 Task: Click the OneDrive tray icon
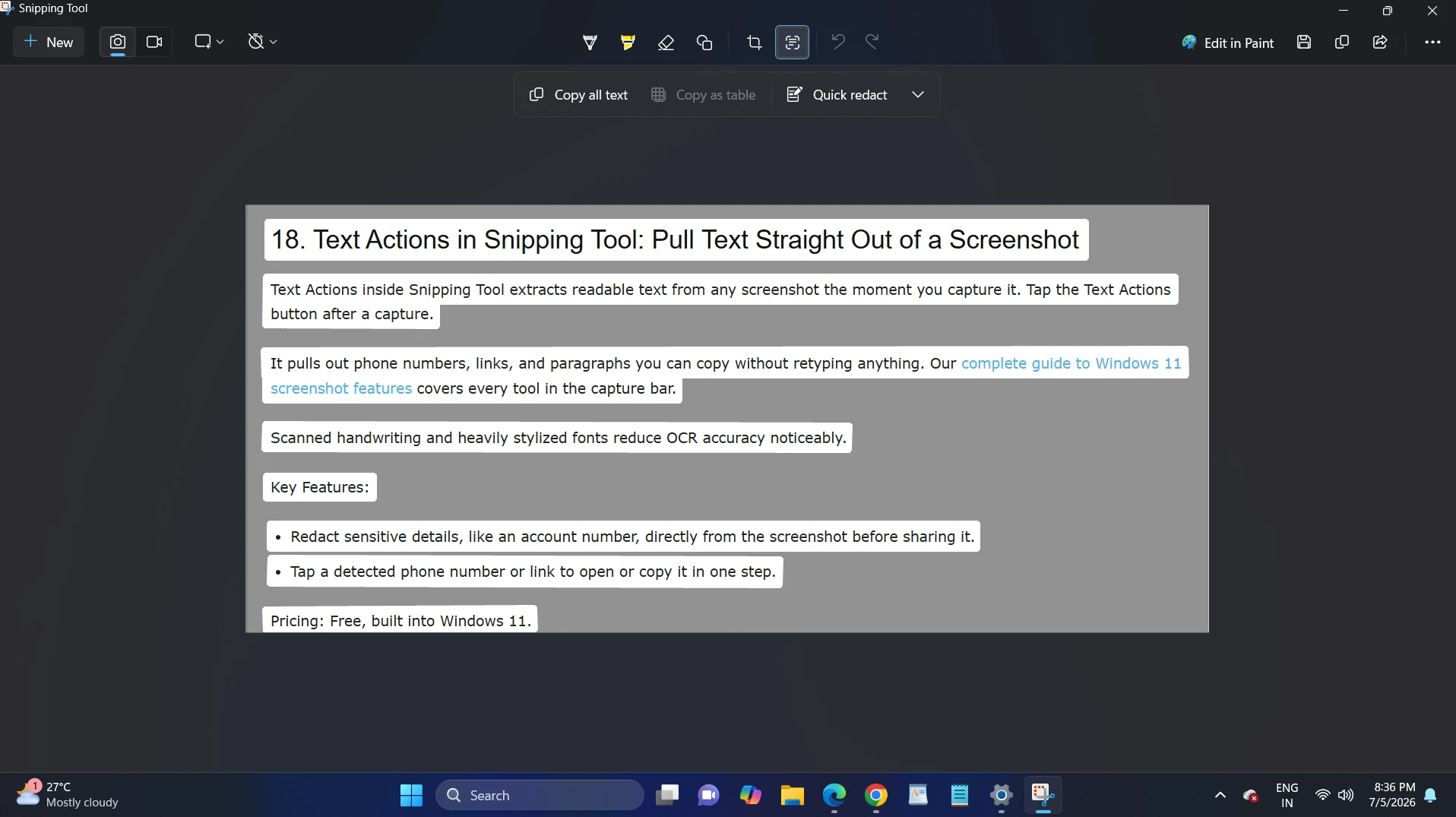pyautogui.click(x=1251, y=795)
